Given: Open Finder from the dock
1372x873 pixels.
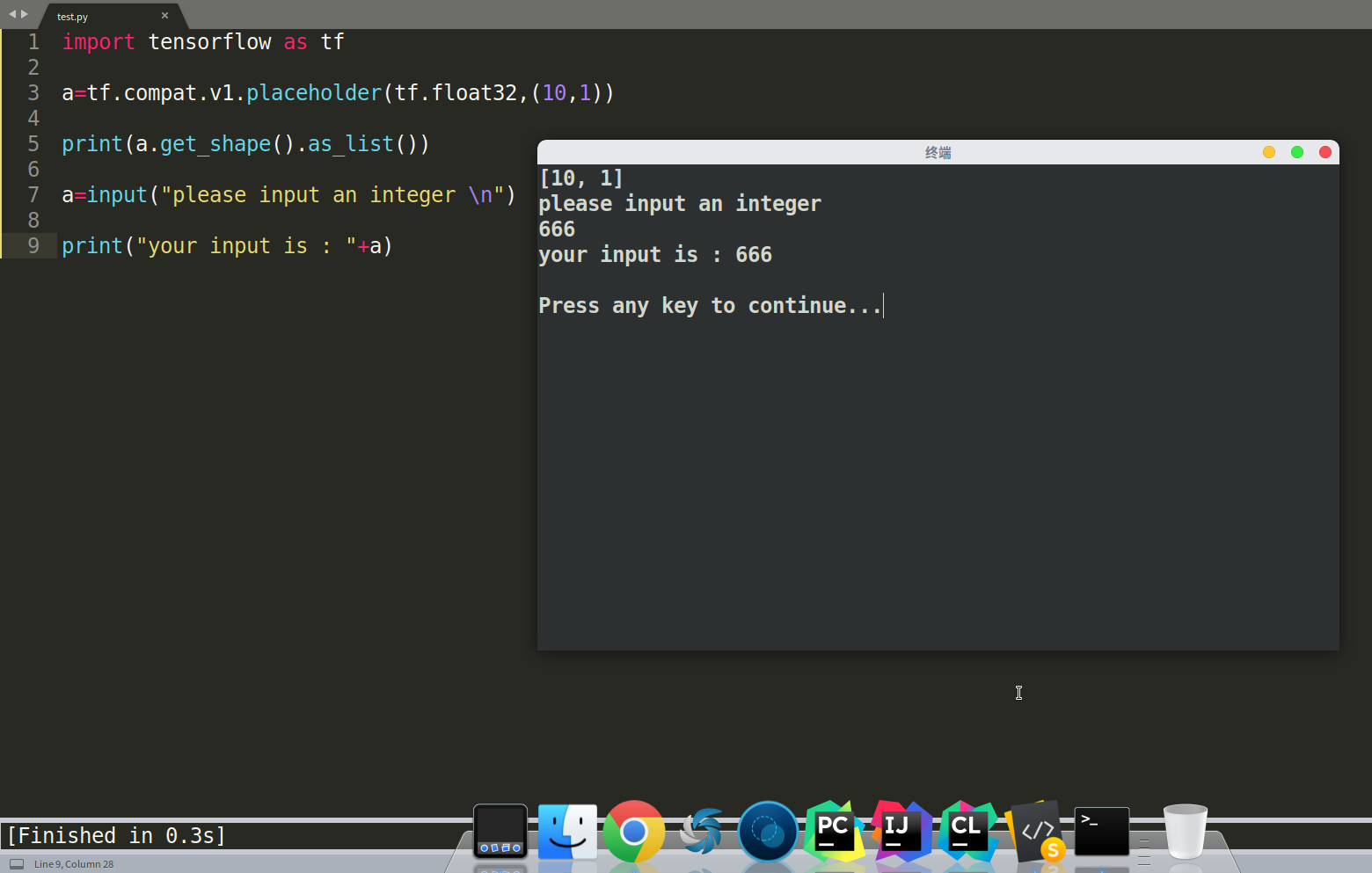Looking at the screenshot, I should [x=567, y=831].
